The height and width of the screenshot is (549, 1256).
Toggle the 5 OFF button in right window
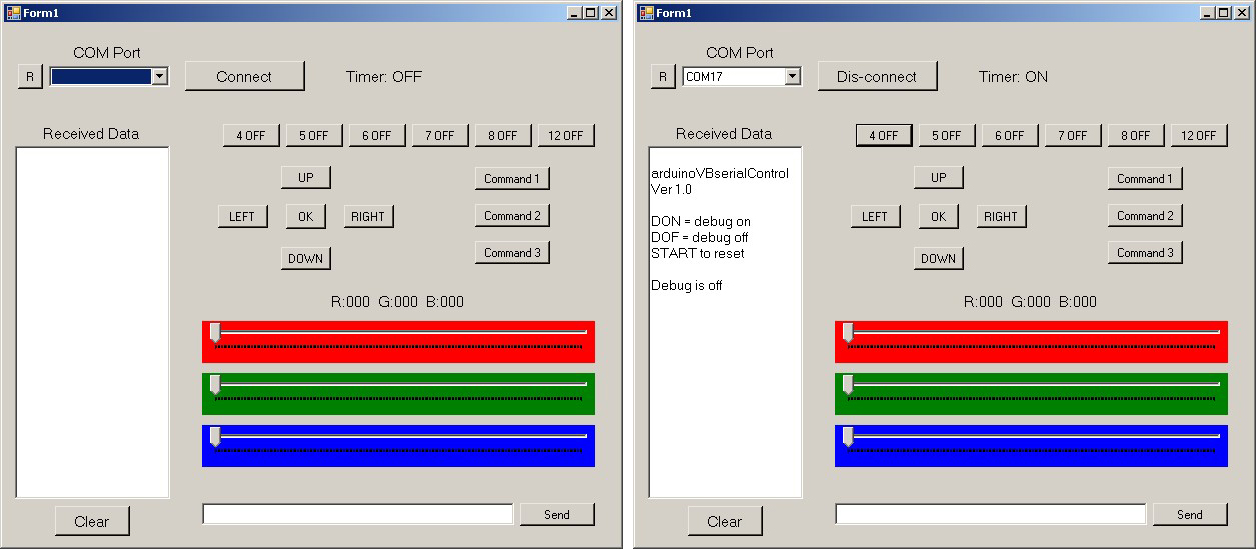pyautogui.click(x=947, y=135)
